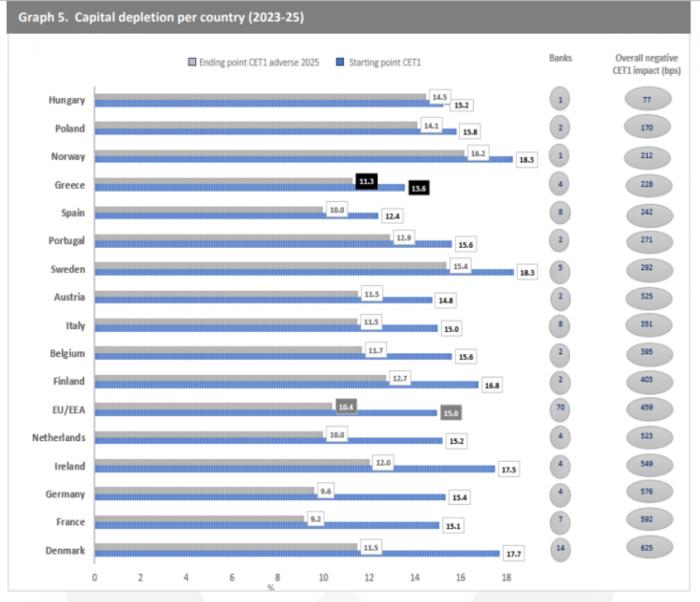Select the gray 15.0 EU/EEA data label
700x602 pixels.
(x=451, y=412)
